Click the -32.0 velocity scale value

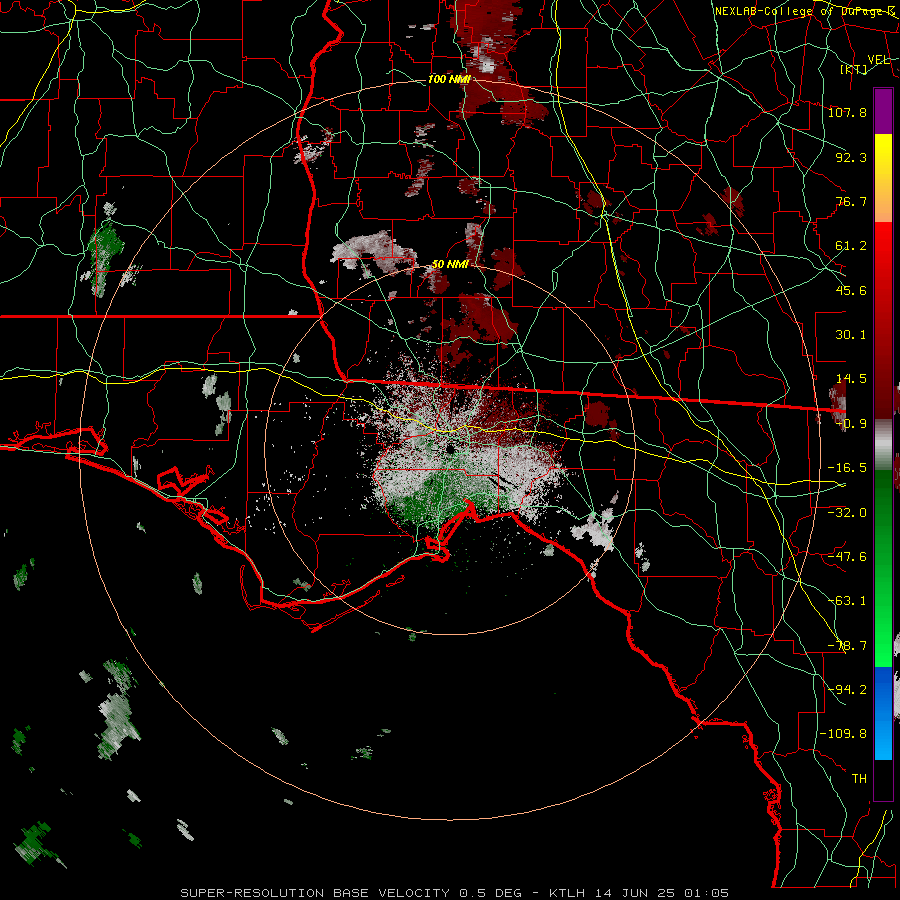click(847, 513)
